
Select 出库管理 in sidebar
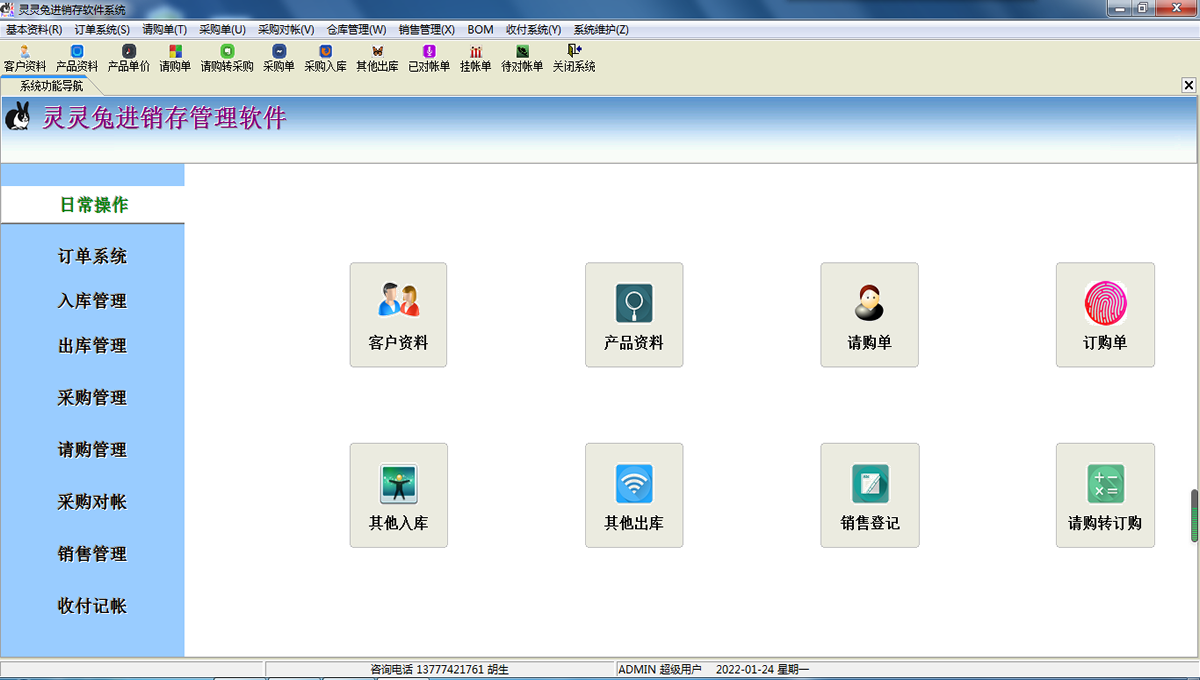click(x=93, y=346)
